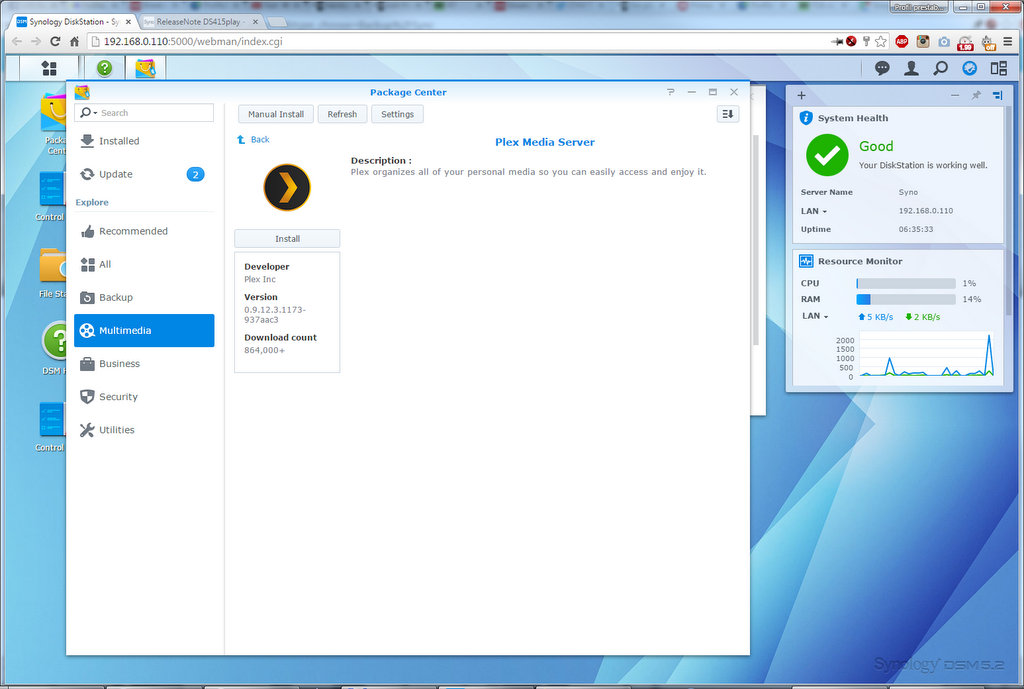
Task: Click the Package Center help question mark
Action: (x=671, y=92)
